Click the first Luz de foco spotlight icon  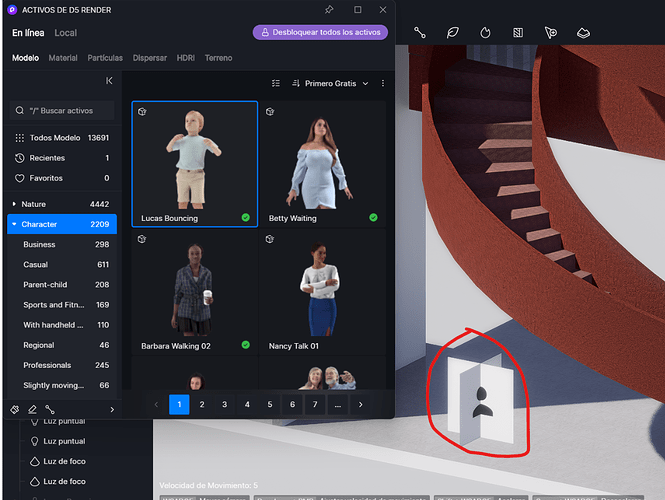(35, 461)
